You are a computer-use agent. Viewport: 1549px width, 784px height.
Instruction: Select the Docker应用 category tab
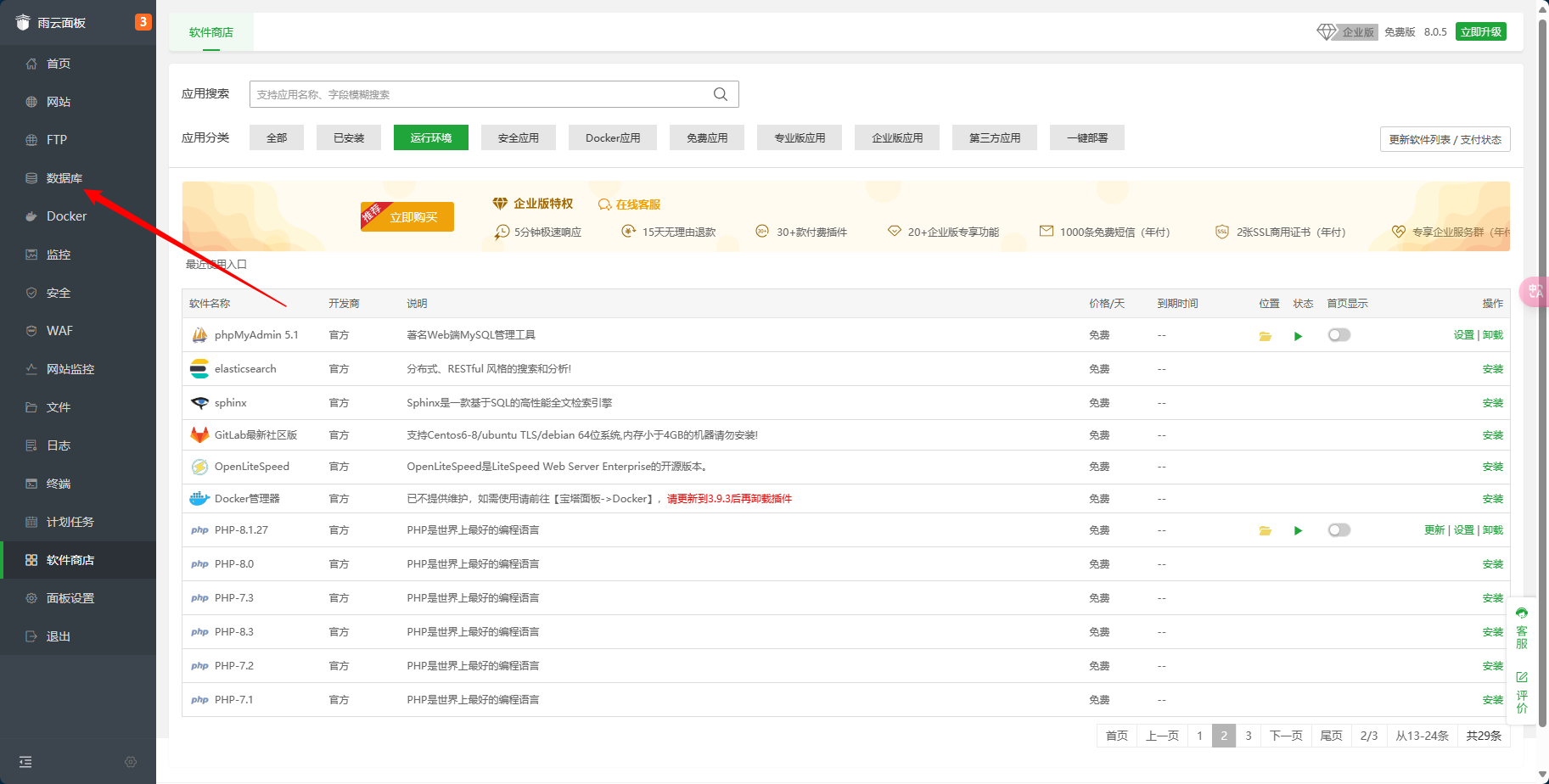pos(612,137)
